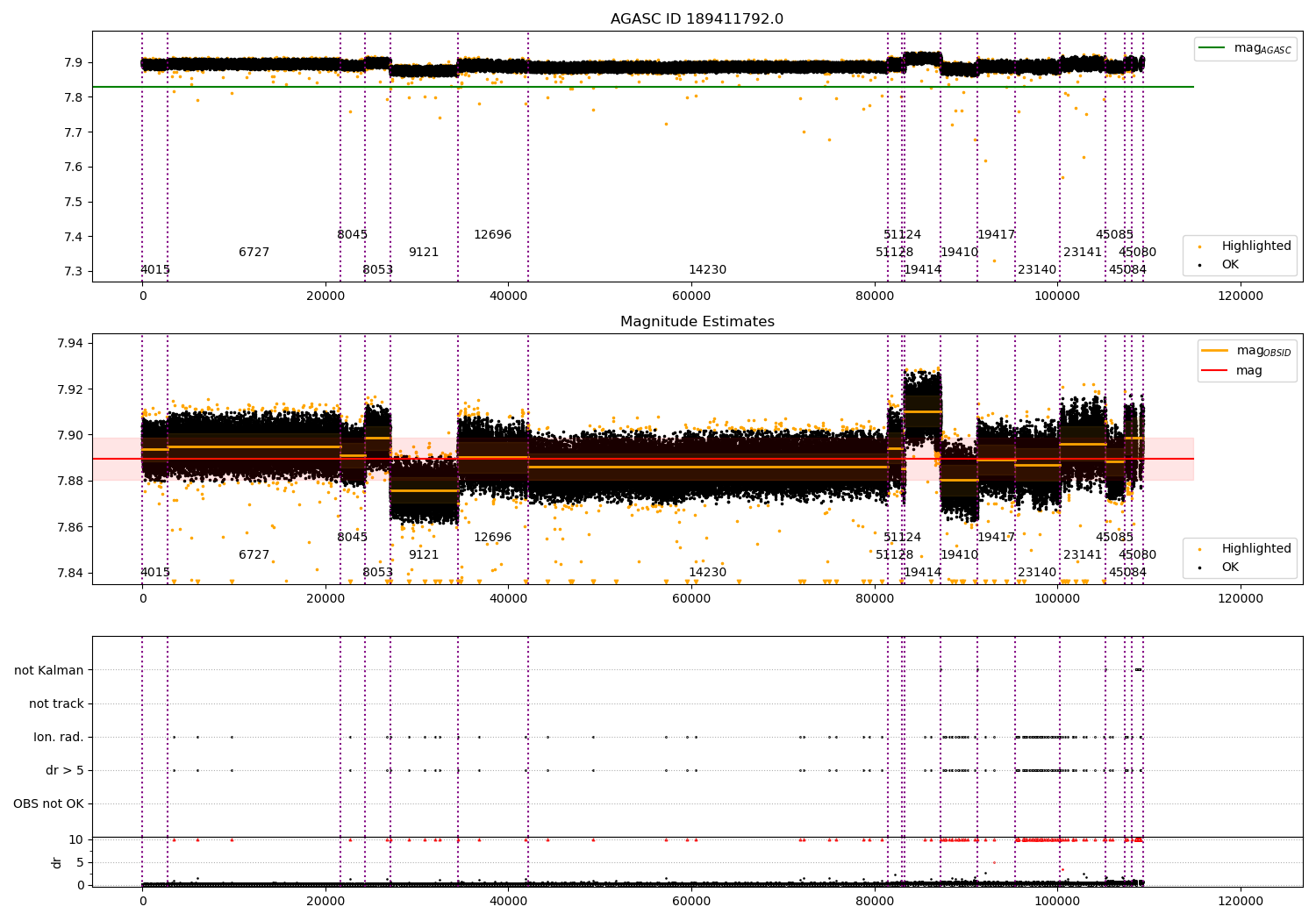Click the orange line sample beside mag OBSID

click(x=1214, y=351)
